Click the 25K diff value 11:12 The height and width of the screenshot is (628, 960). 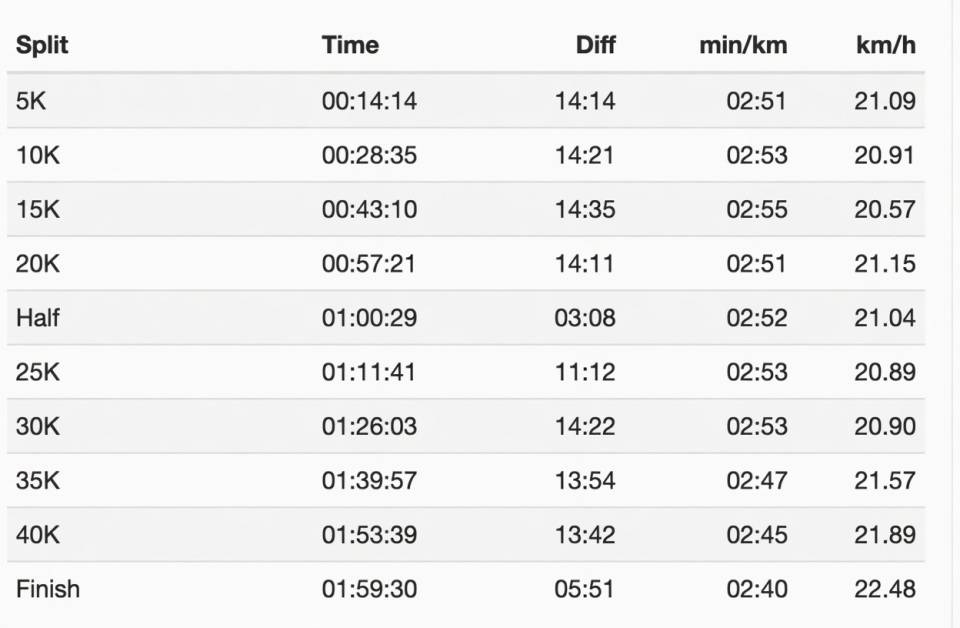[585, 372]
